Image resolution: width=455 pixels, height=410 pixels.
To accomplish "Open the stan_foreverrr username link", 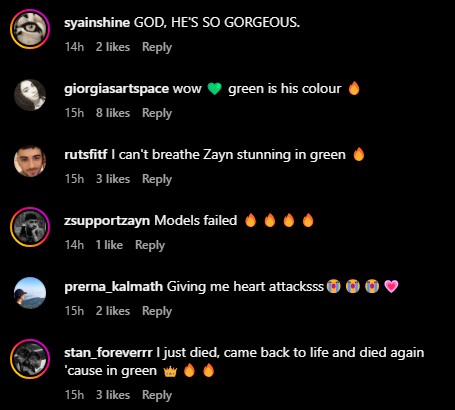I will click(x=108, y=353).
